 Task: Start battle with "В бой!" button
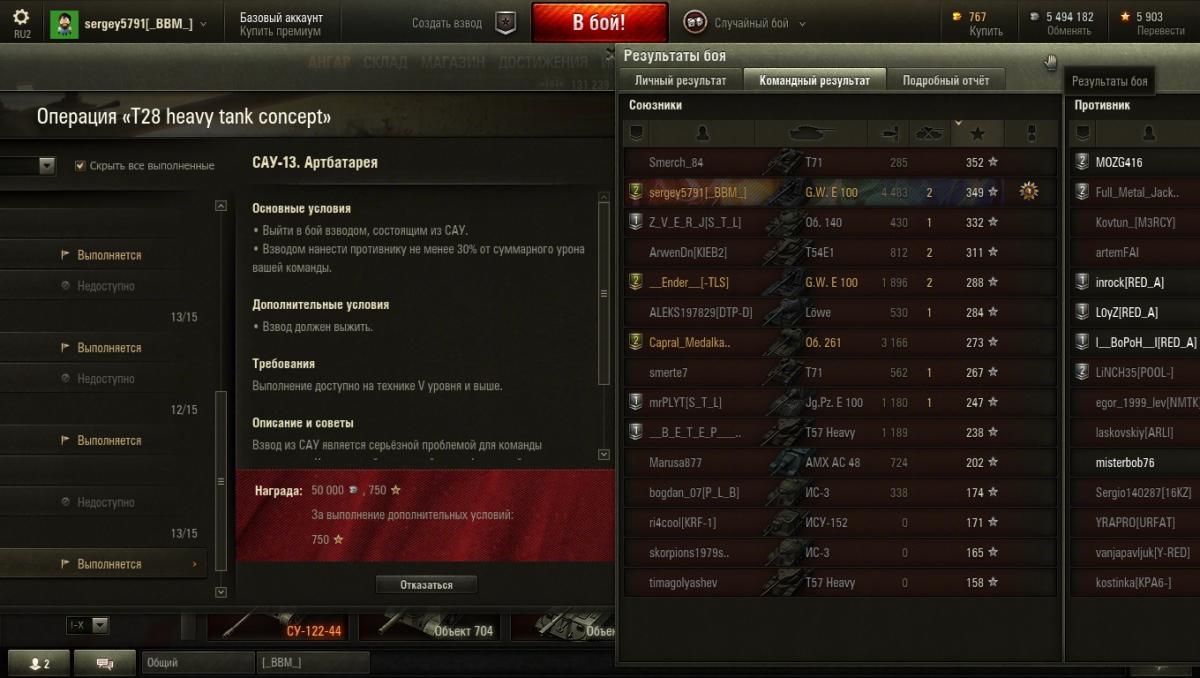[599, 23]
